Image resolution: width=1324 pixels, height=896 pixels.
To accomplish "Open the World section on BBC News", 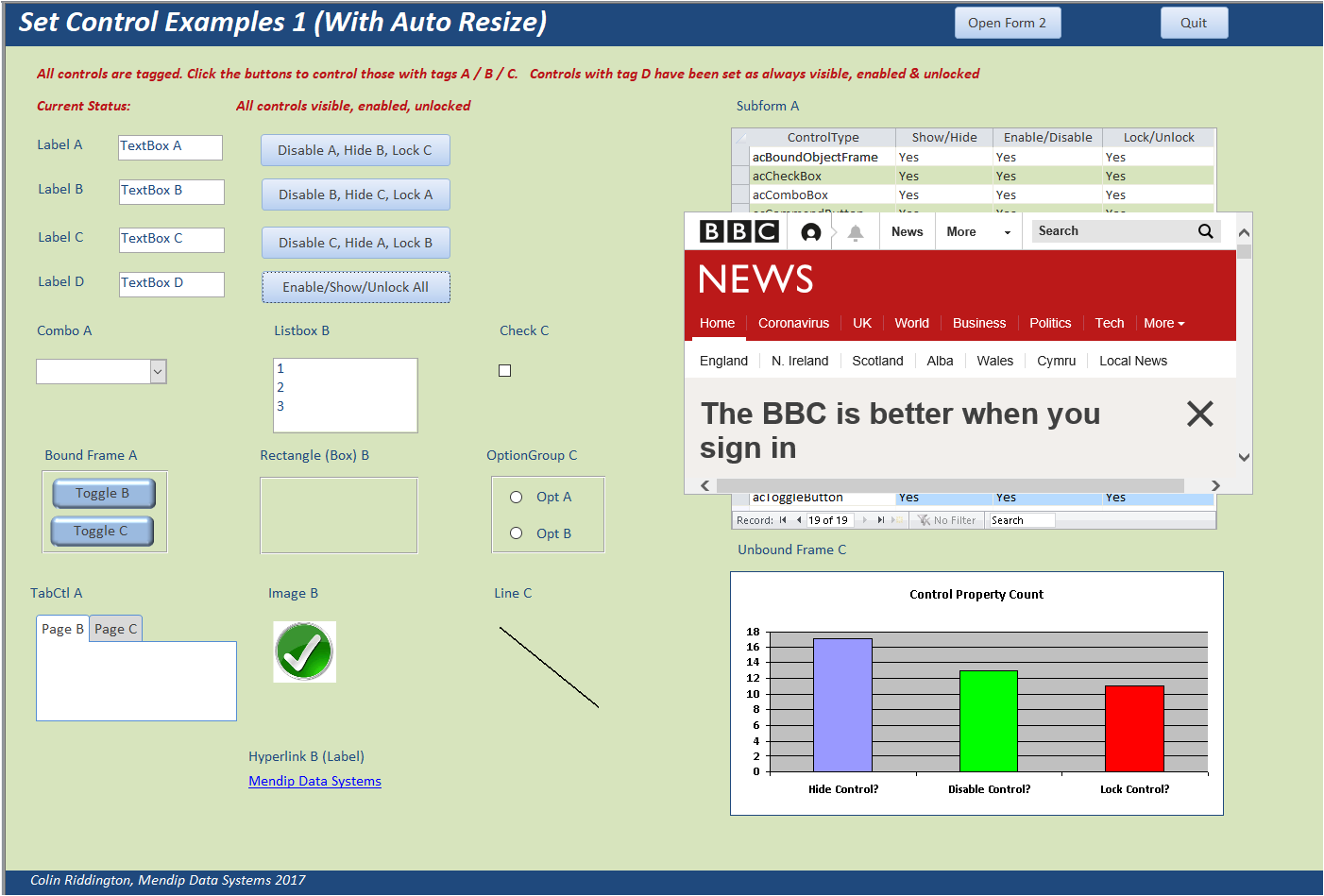I will pyautogui.click(x=911, y=323).
